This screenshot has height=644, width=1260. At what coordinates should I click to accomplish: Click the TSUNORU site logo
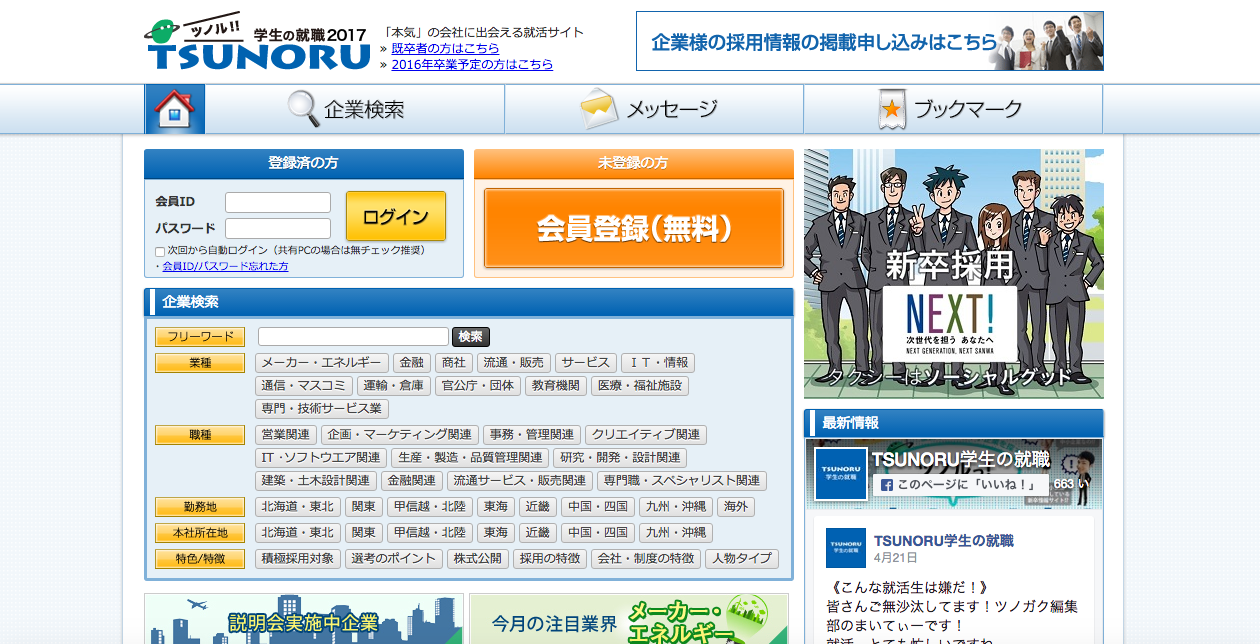tap(258, 44)
